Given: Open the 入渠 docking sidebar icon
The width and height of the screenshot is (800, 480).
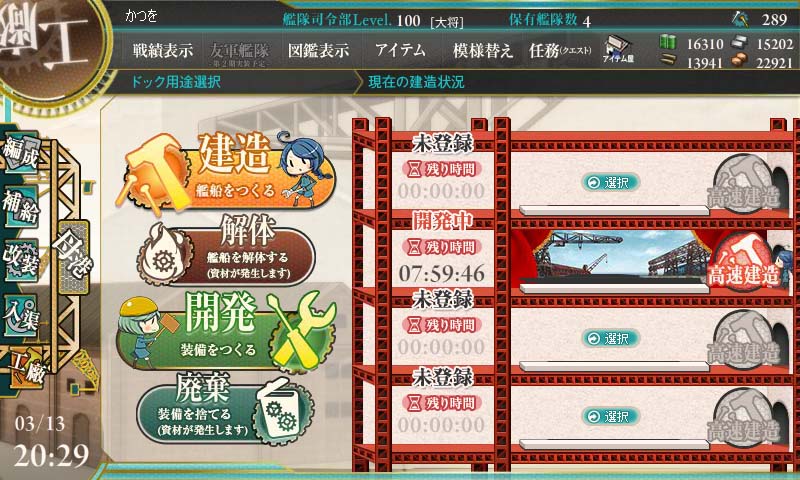Looking at the screenshot, I should 21,315.
